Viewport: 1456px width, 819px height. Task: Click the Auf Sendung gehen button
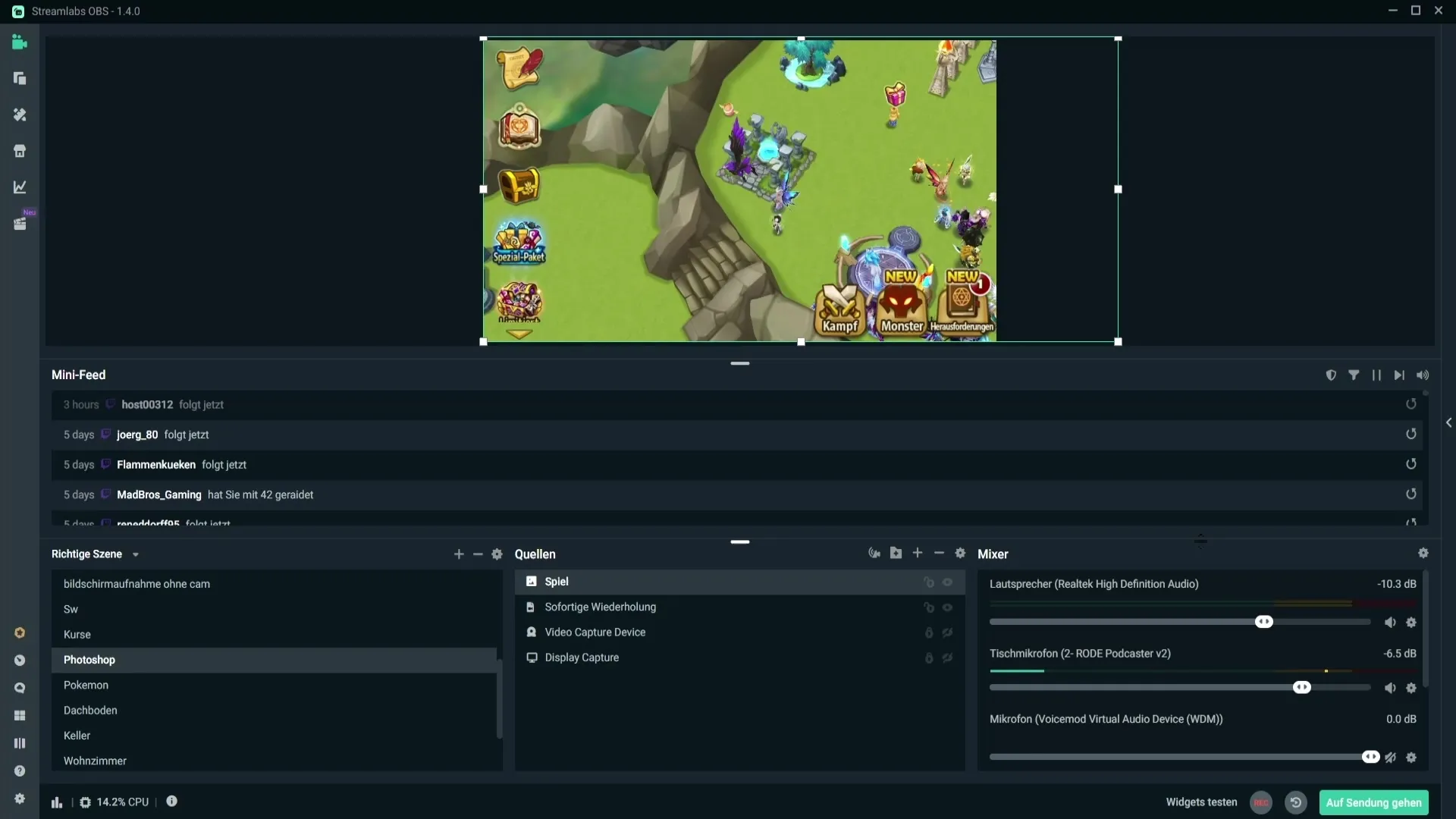coord(1373,802)
